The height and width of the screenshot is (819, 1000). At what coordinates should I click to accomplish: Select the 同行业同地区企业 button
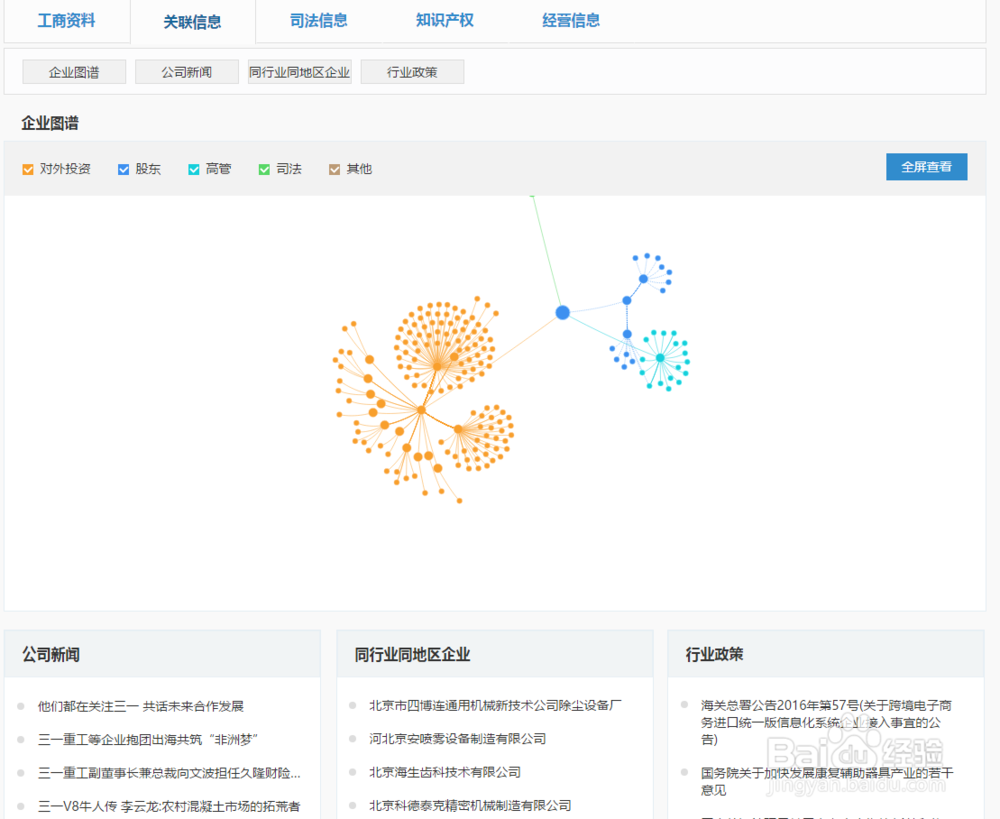[299, 71]
